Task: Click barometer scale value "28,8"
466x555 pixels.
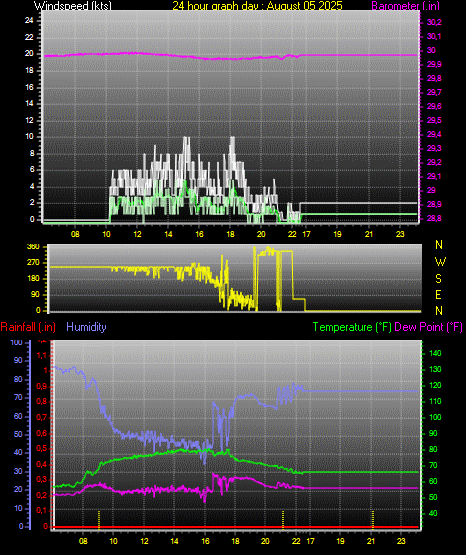Action: click(434, 218)
